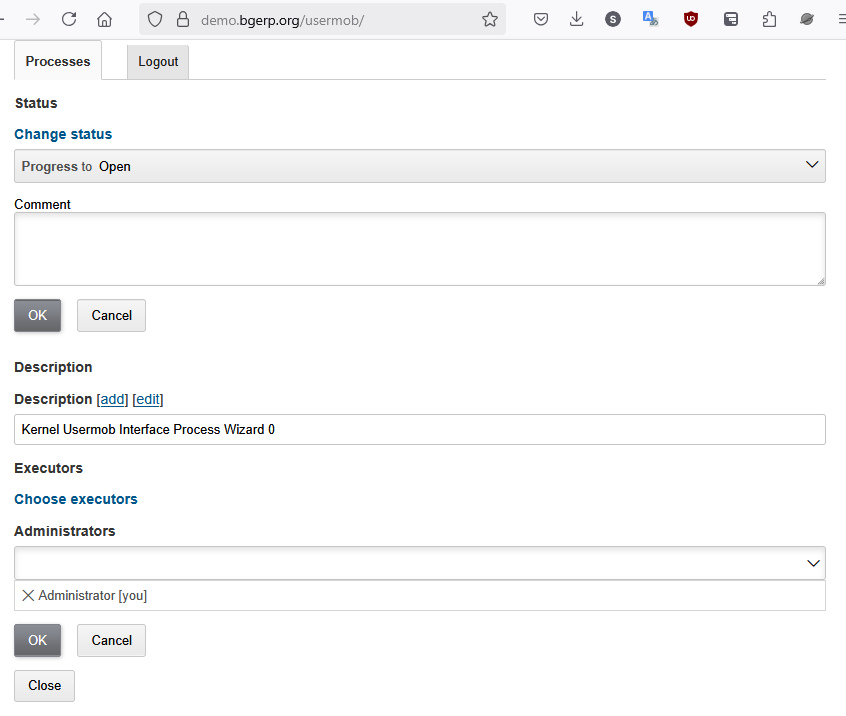Focus the Comment text area

click(x=420, y=249)
